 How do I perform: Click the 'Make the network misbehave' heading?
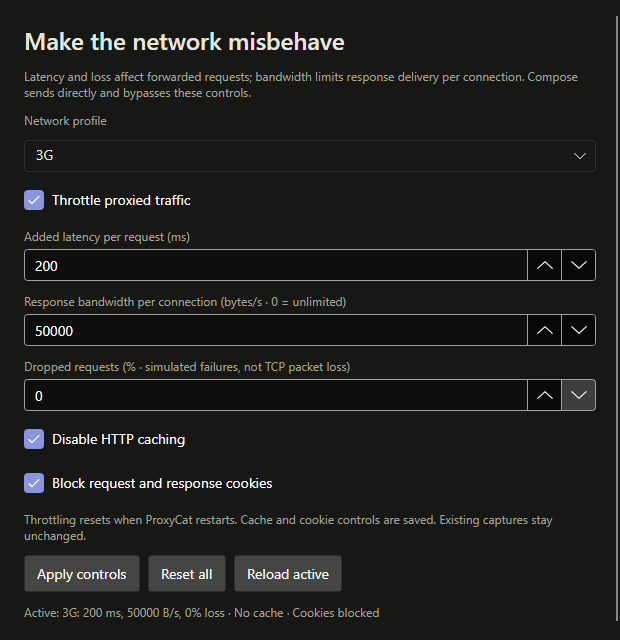[x=184, y=42]
